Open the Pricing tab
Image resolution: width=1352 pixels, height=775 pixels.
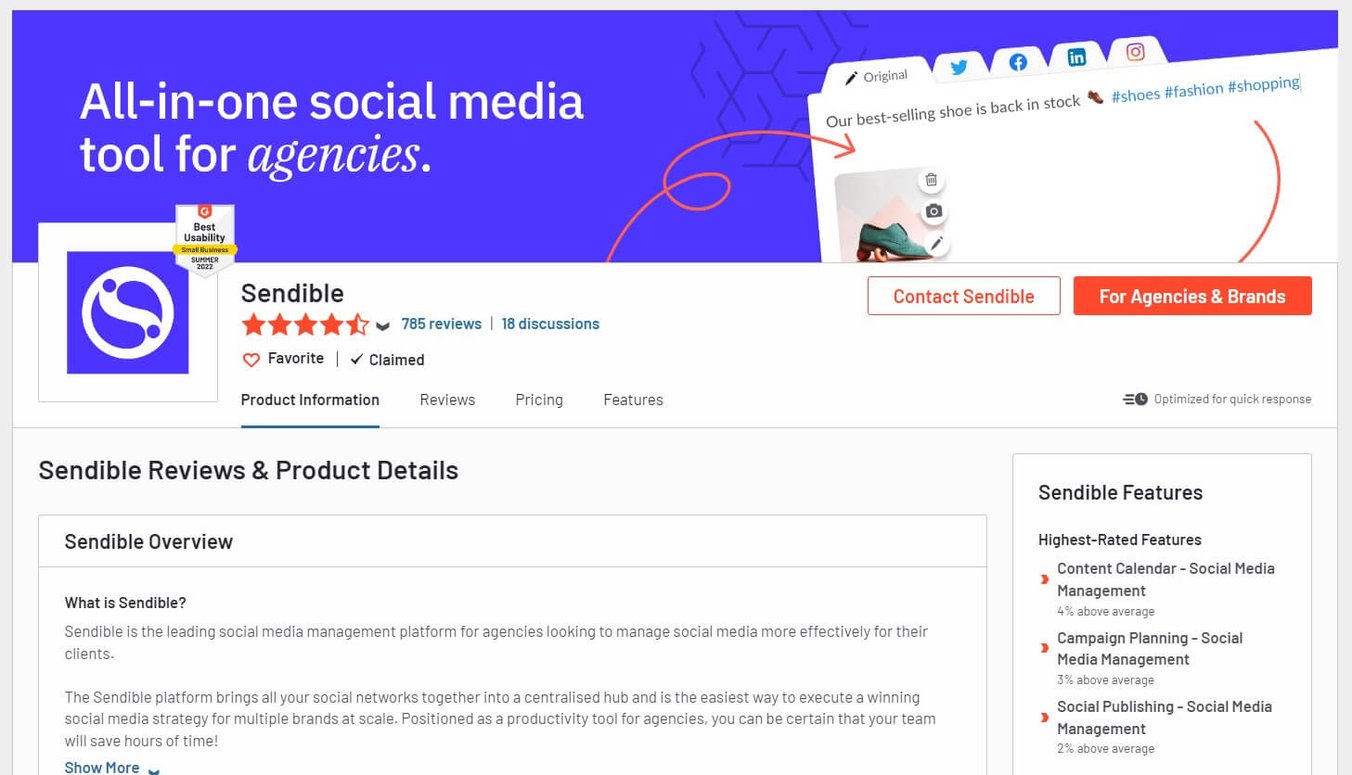[x=538, y=399]
